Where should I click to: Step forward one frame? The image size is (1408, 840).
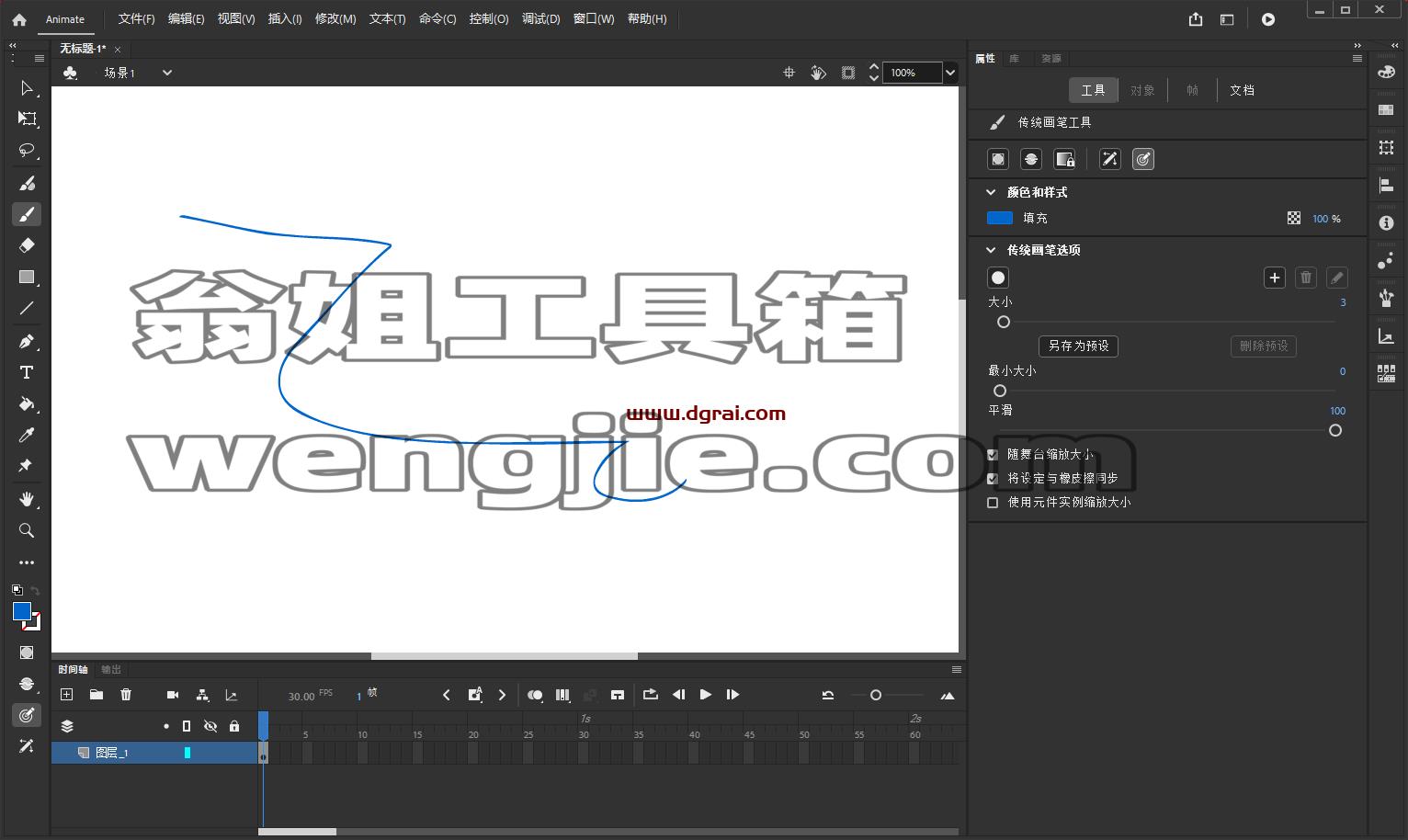coord(732,695)
